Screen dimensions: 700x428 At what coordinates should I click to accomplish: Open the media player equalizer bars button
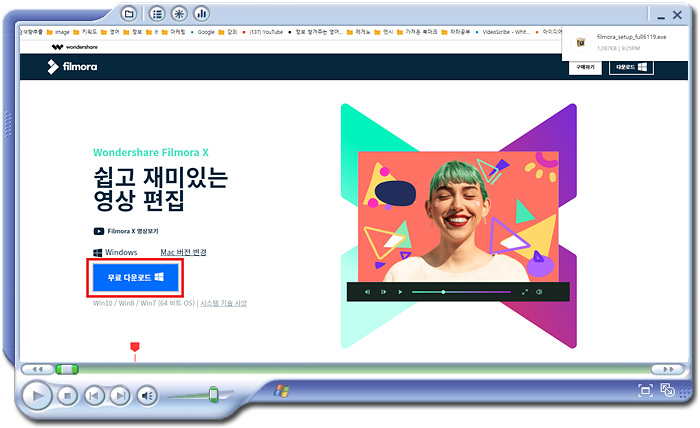click(x=202, y=14)
